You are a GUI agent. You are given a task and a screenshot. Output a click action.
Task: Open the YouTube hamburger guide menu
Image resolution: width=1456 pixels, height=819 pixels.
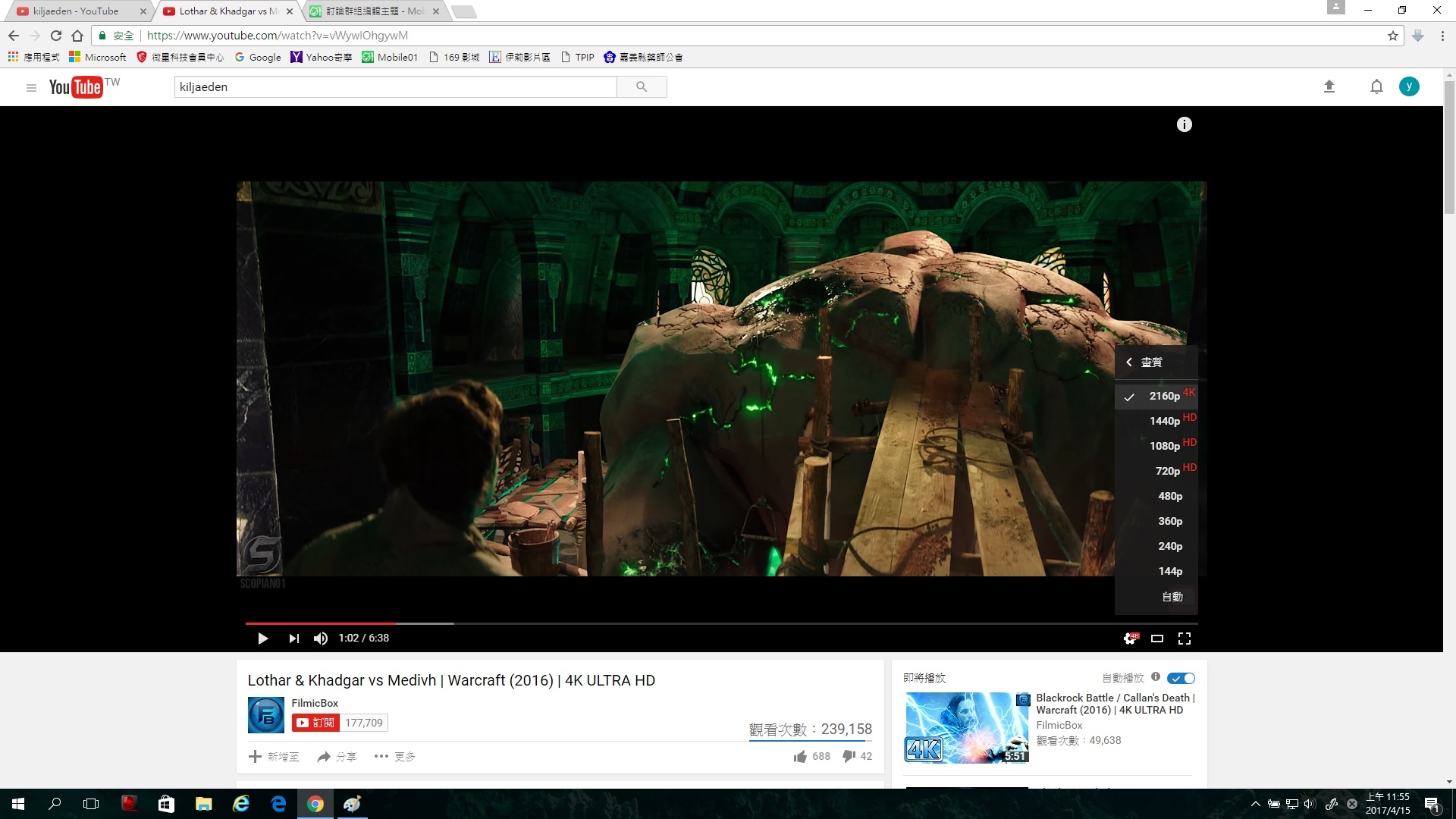tap(31, 88)
